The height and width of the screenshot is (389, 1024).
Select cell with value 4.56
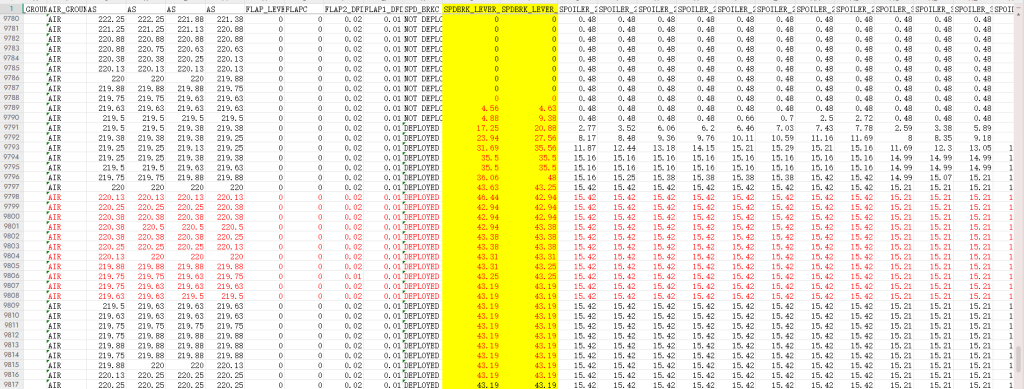coord(471,108)
